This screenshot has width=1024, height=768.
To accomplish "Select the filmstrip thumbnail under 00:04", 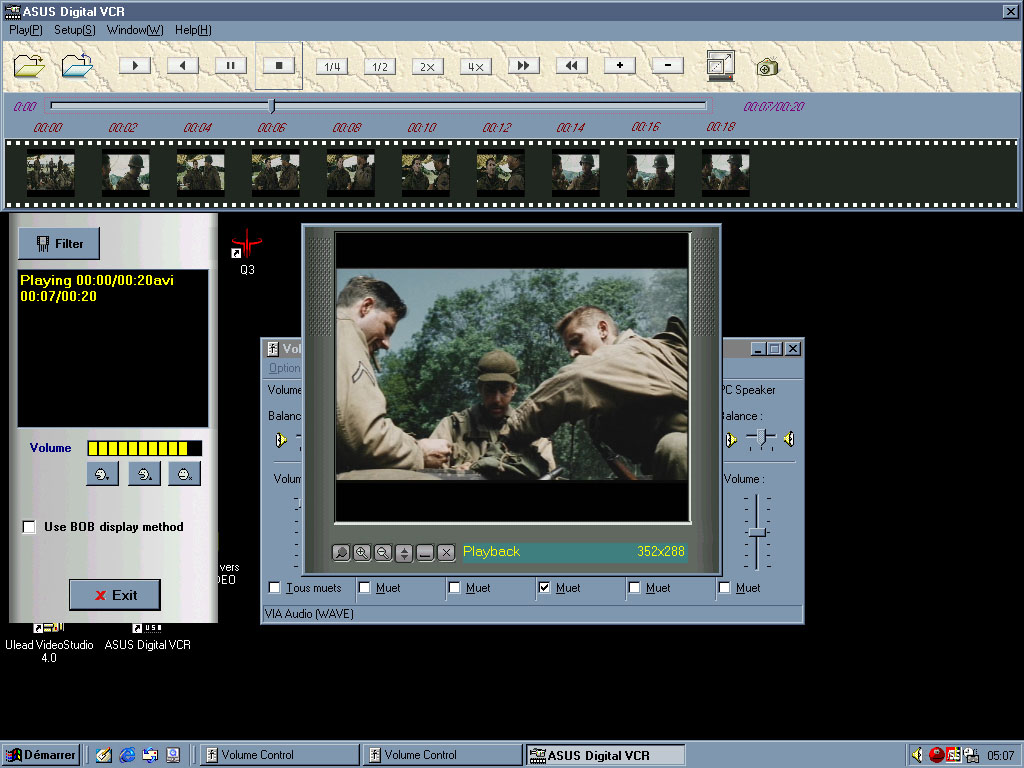I will (200, 172).
